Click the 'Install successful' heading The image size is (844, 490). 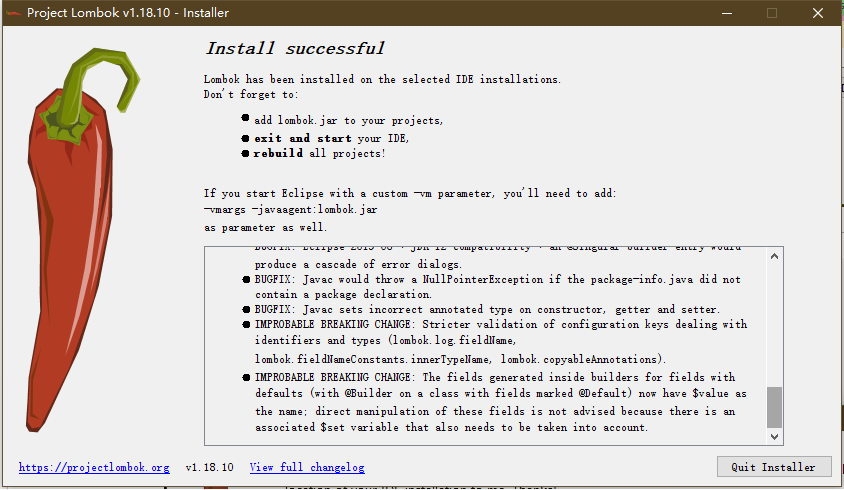[x=295, y=48]
